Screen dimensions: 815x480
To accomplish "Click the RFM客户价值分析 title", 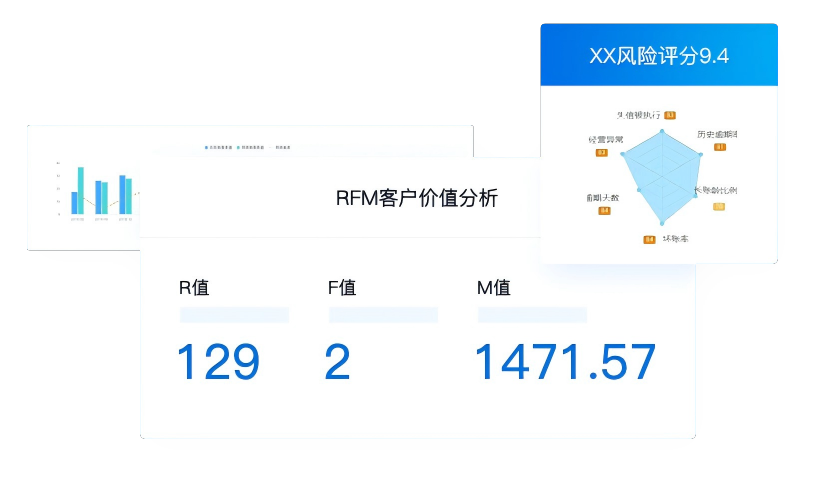I will (x=416, y=198).
